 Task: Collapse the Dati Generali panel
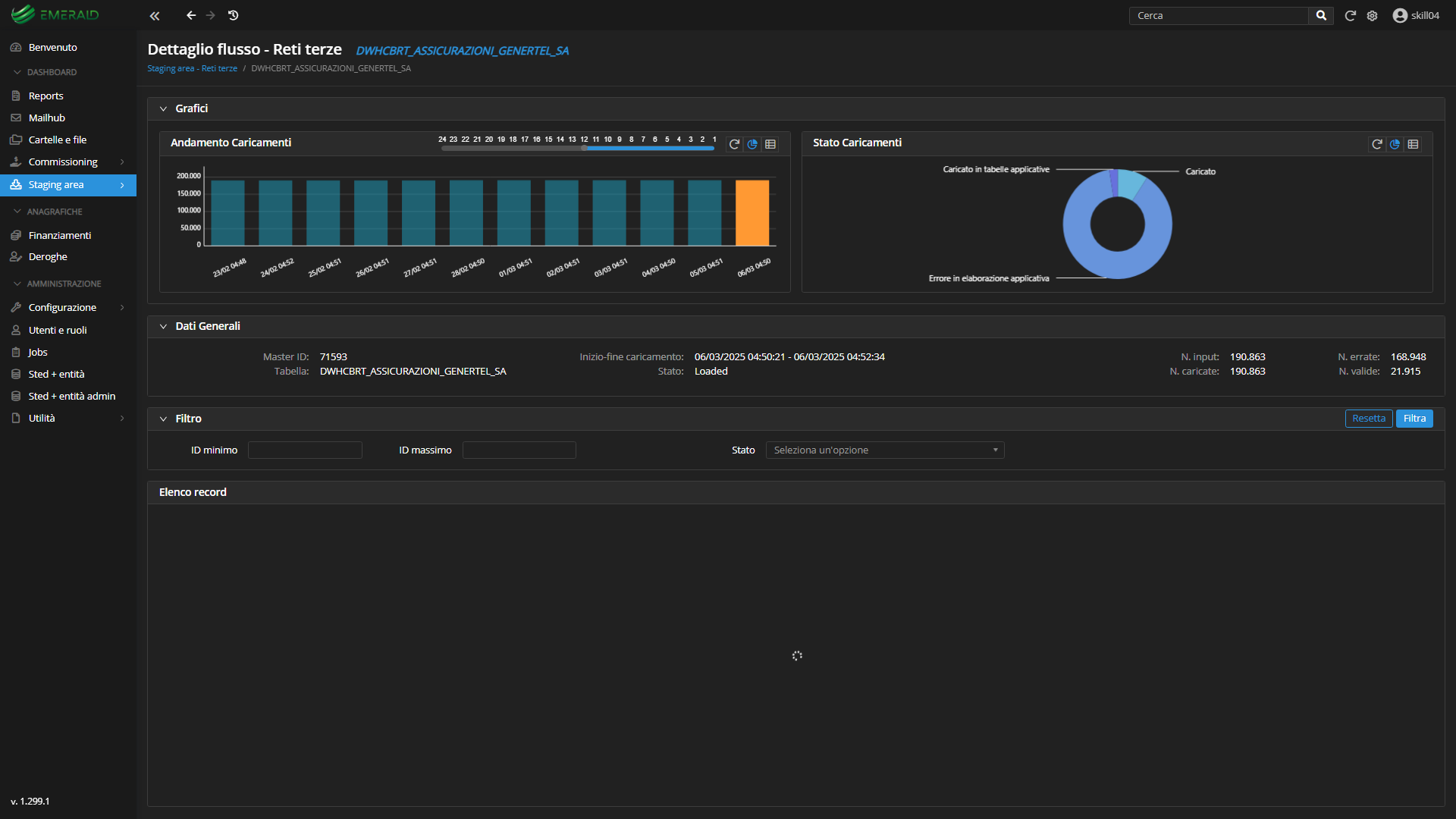point(163,326)
